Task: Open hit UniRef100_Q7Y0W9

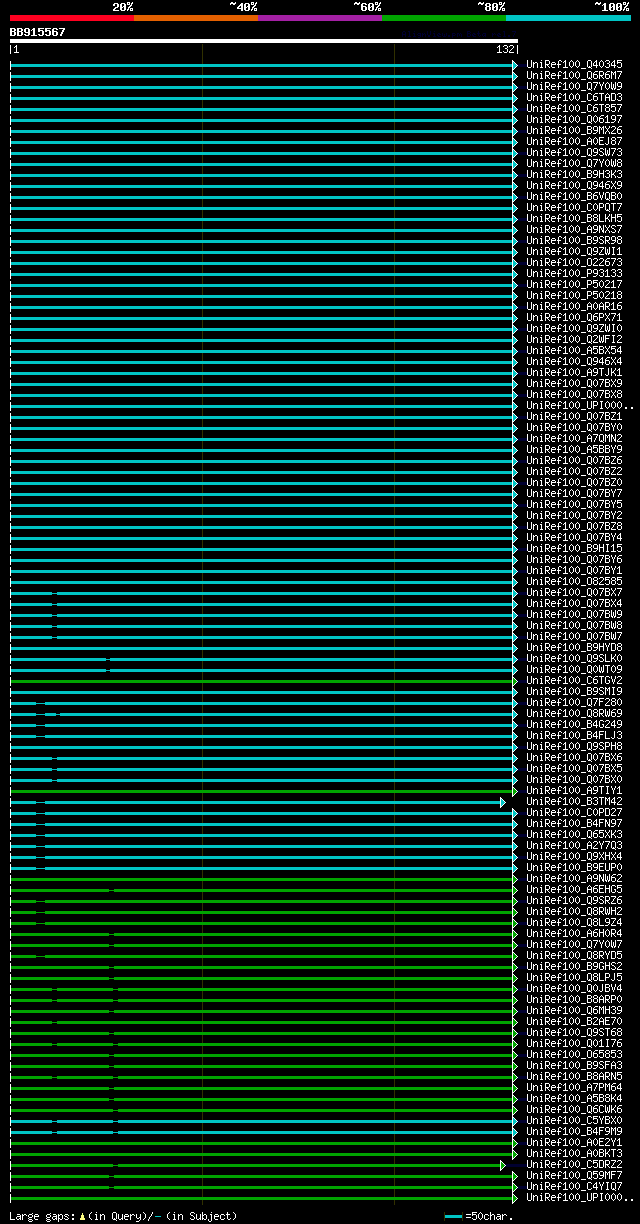Action: [x=575, y=86]
